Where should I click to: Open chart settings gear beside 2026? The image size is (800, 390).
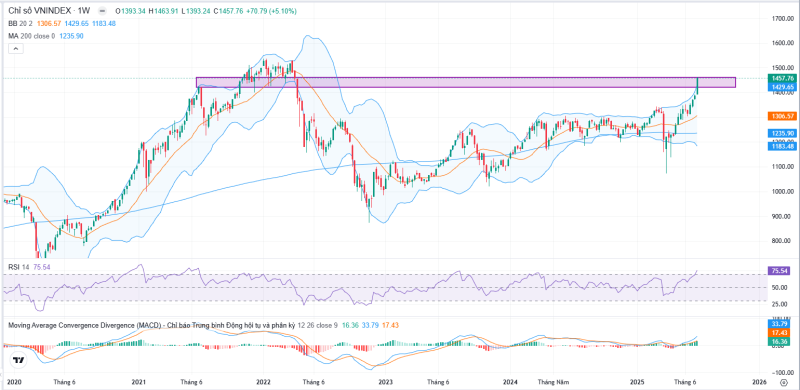point(783,382)
